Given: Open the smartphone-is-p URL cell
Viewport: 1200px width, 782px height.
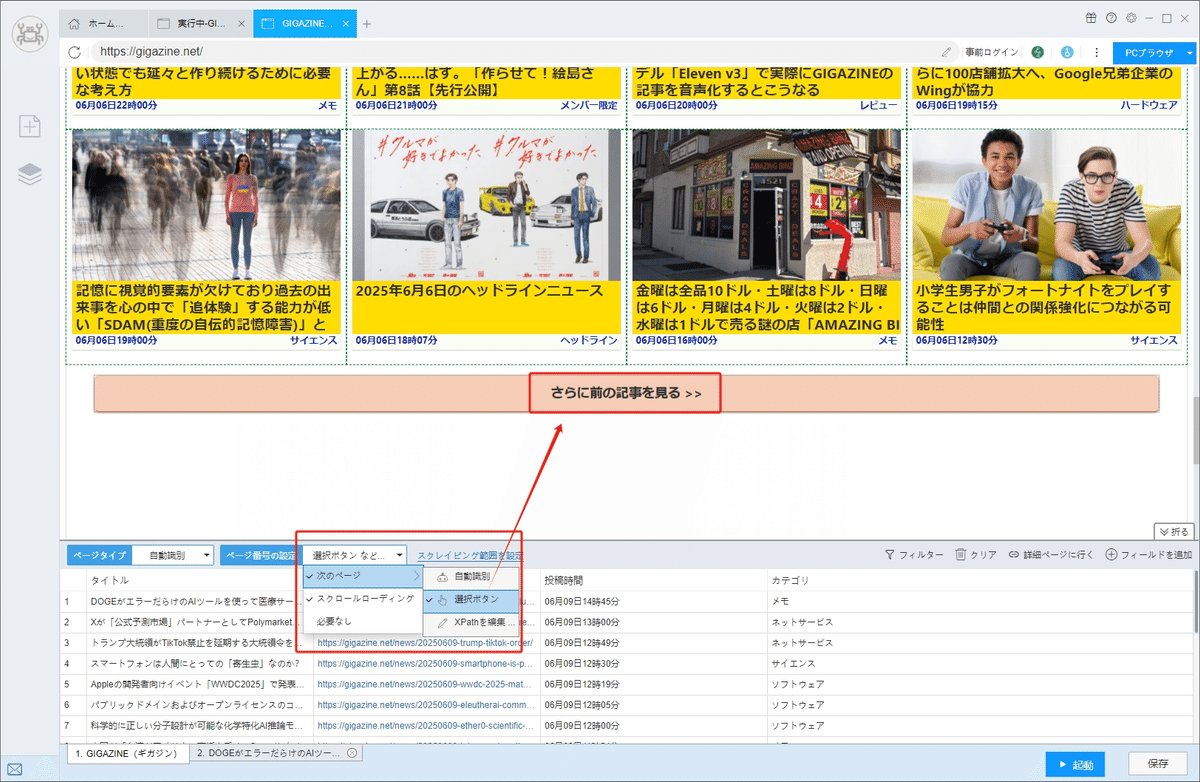Looking at the screenshot, I should (x=425, y=663).
